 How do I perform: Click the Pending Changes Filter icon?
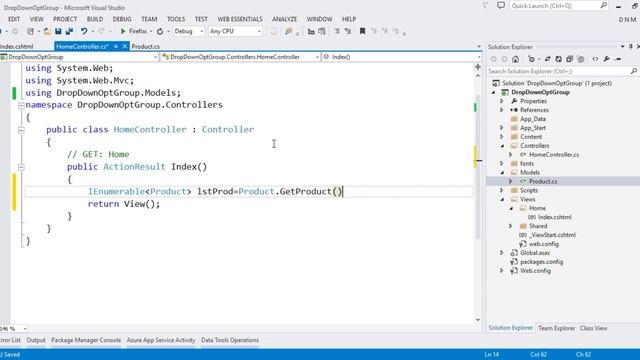pyautogui.click(x=531, y=59)
